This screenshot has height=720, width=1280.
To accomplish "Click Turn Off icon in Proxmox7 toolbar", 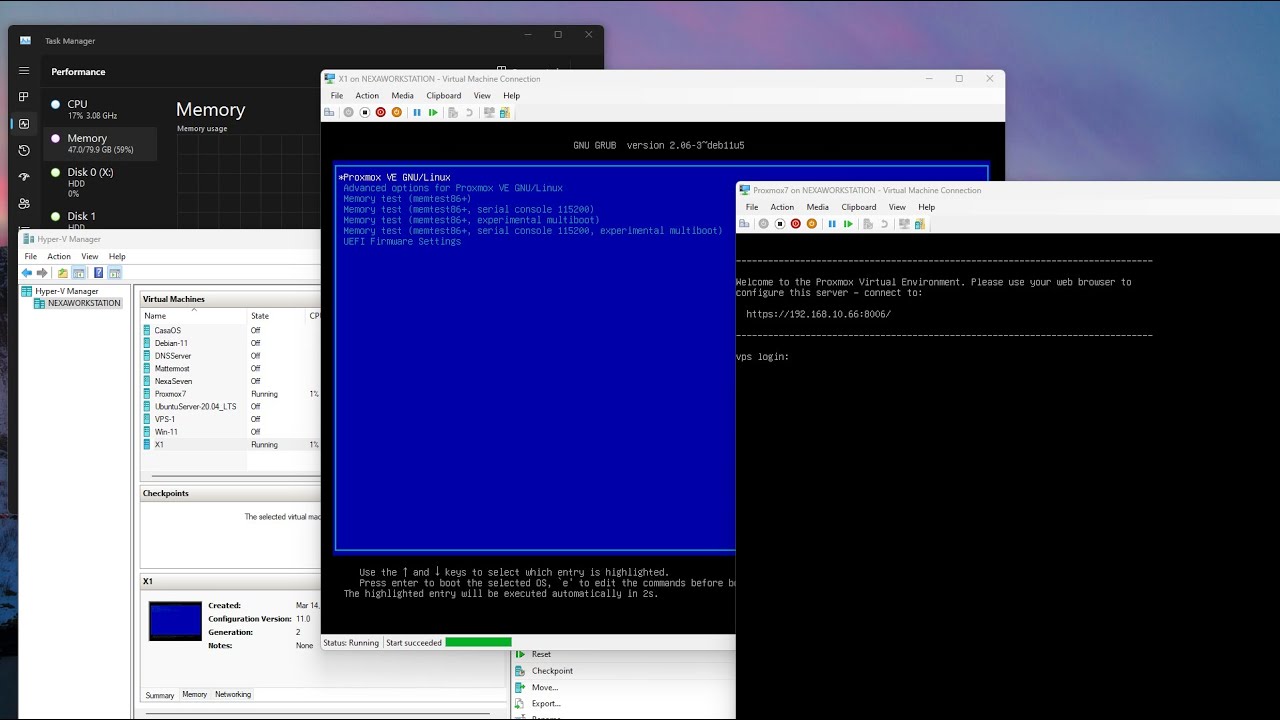I will coord(780,224).
